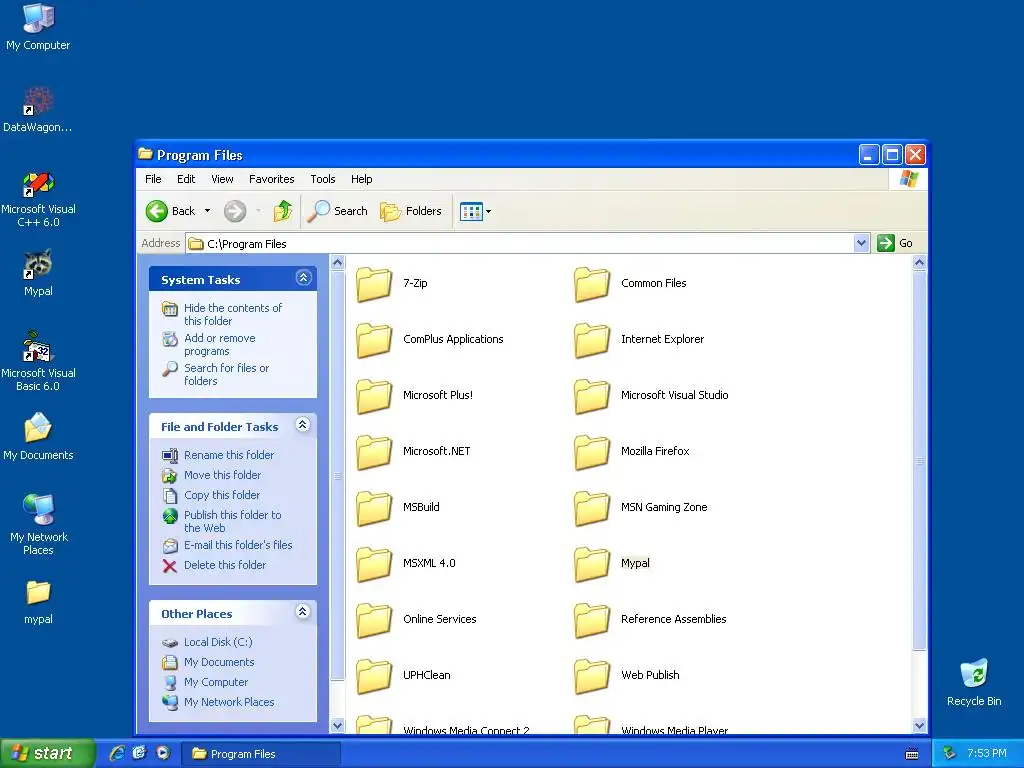The height and width of the screenshot is (768, 1024).
Task: Click Search for files or folders link
Action: click(216, 374)
